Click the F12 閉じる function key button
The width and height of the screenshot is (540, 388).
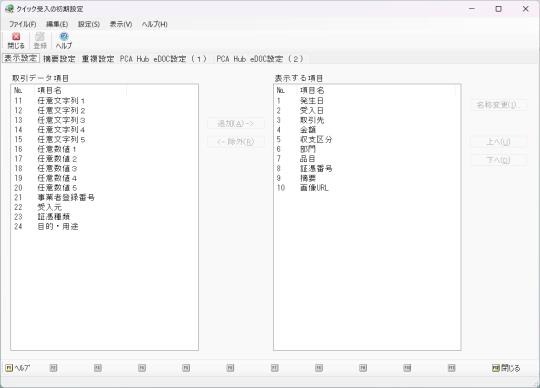[506, 368]
